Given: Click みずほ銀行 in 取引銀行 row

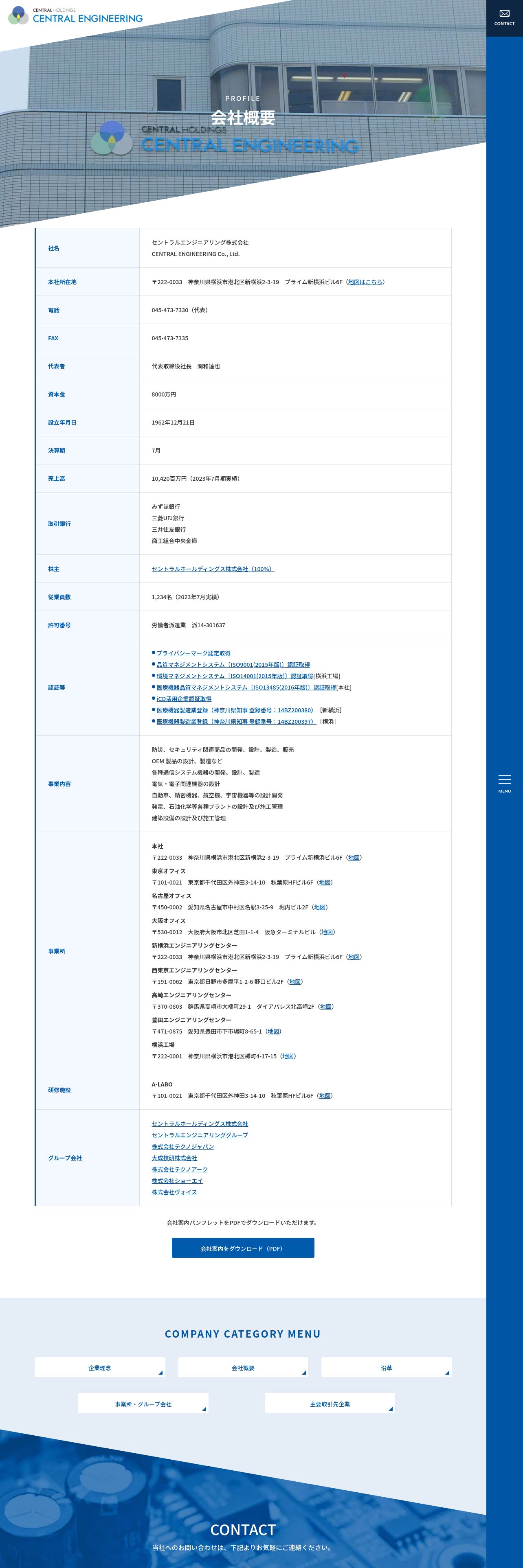Looking at the screenshot, I should 166,506.
